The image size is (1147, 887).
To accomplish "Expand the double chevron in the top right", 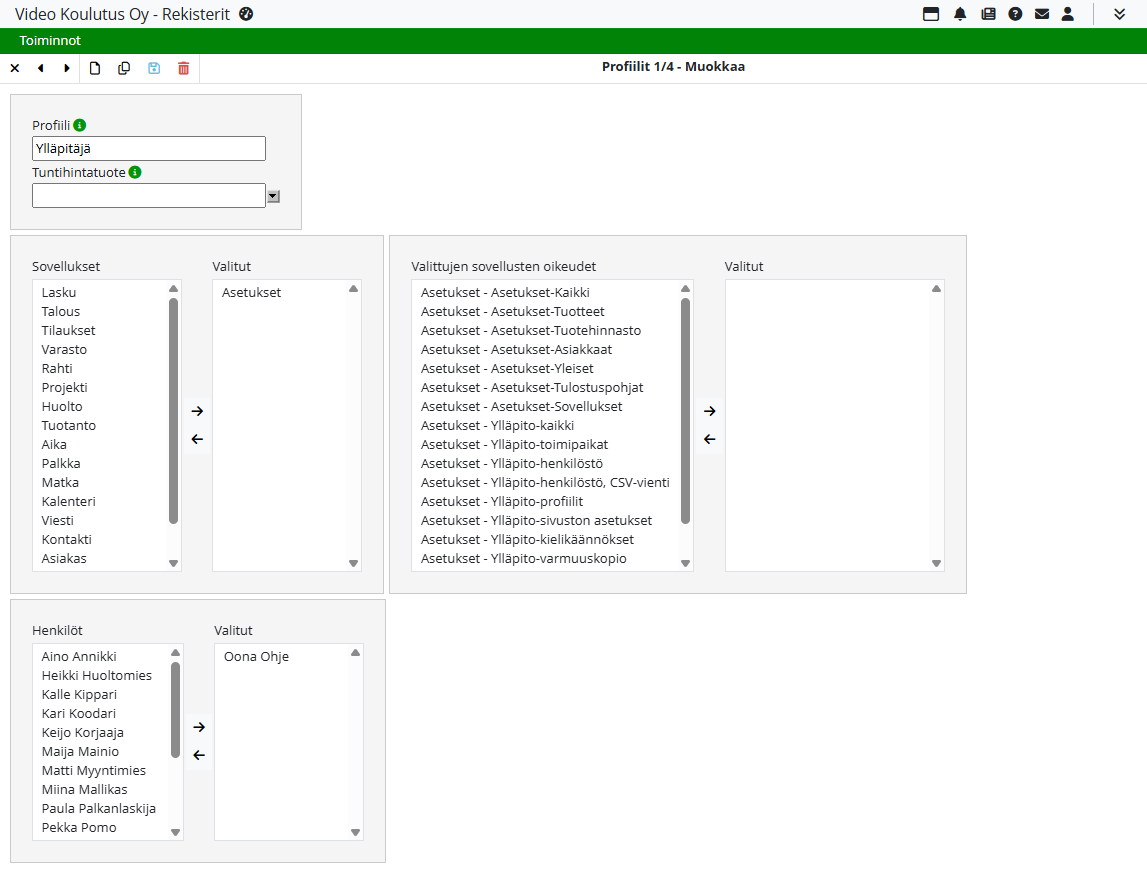I will coord(1119,14).
